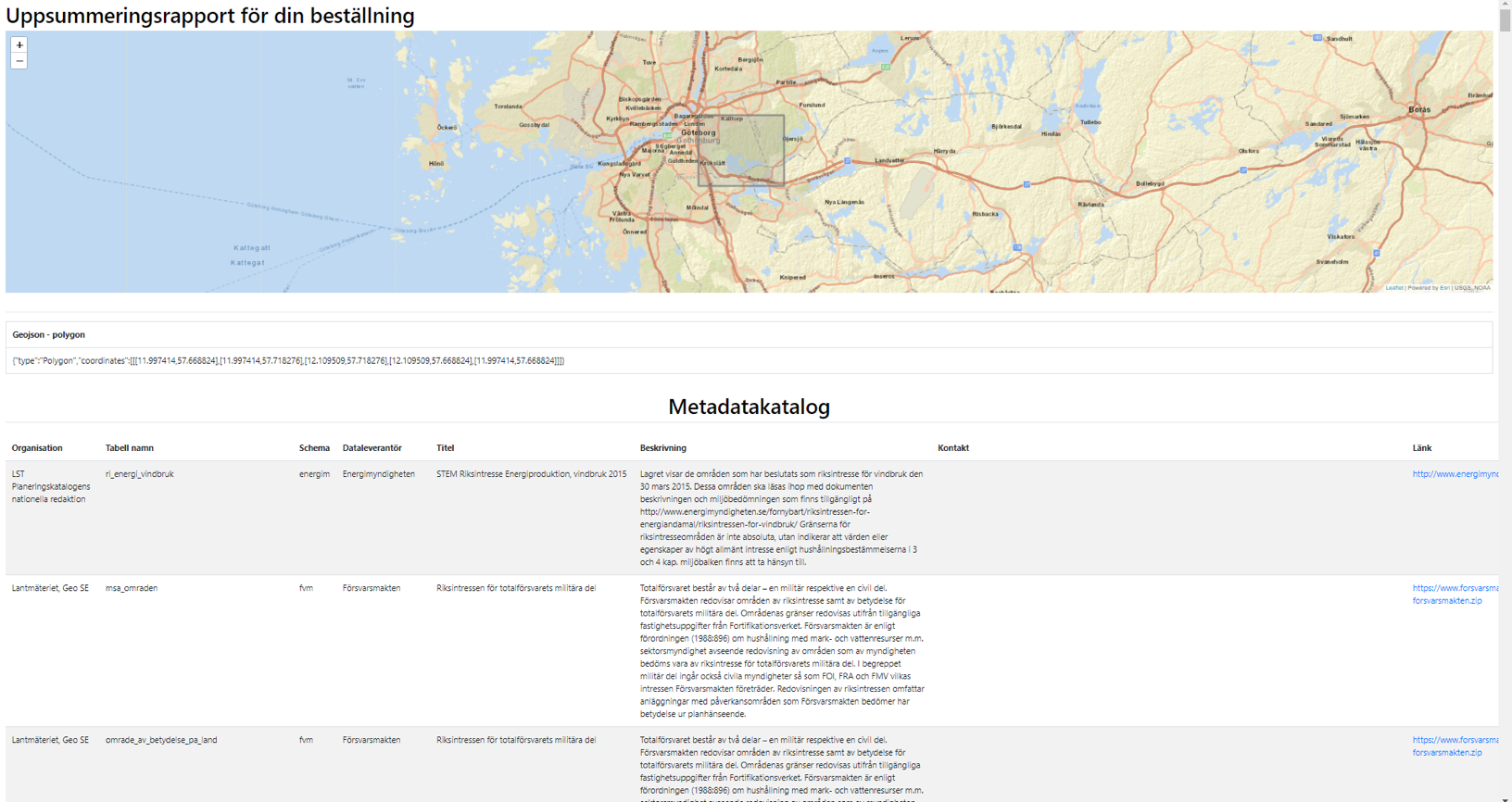Viewport: 1512px width, 802px height.
Task: Click the Borås city label on the map
Action: pos(1418,109)
